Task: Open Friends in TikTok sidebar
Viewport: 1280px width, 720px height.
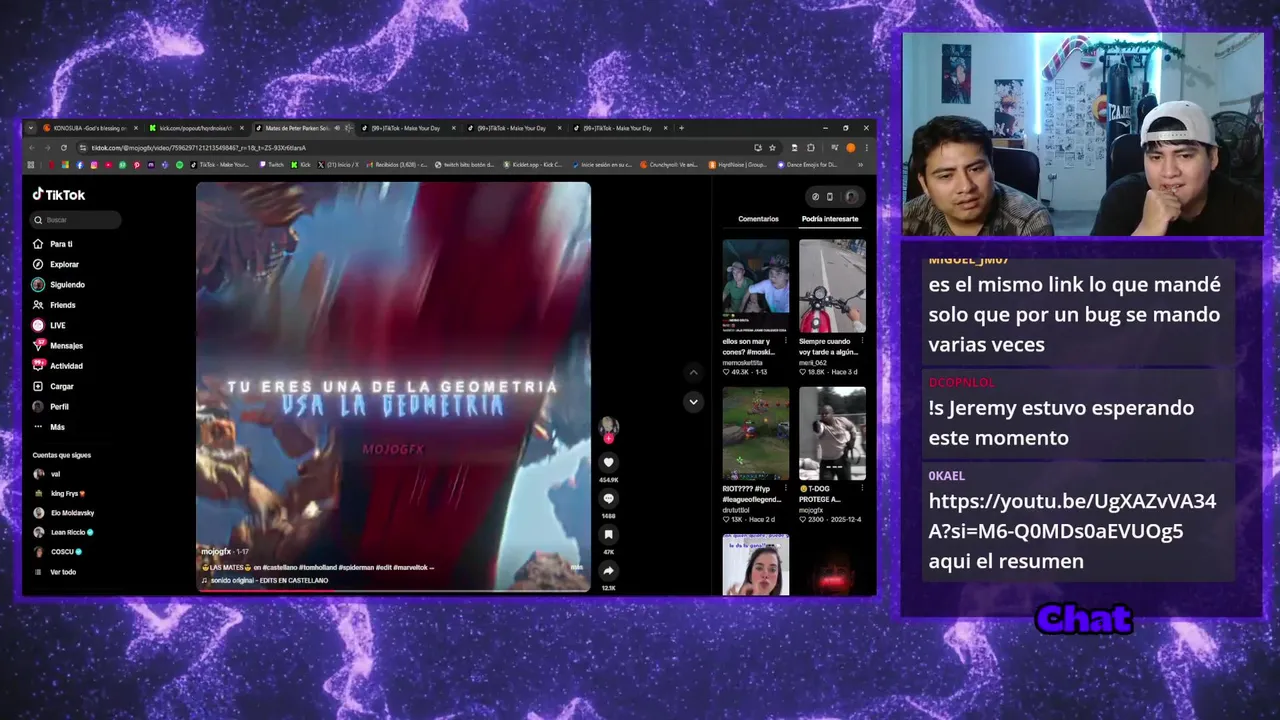Action: 54,305
